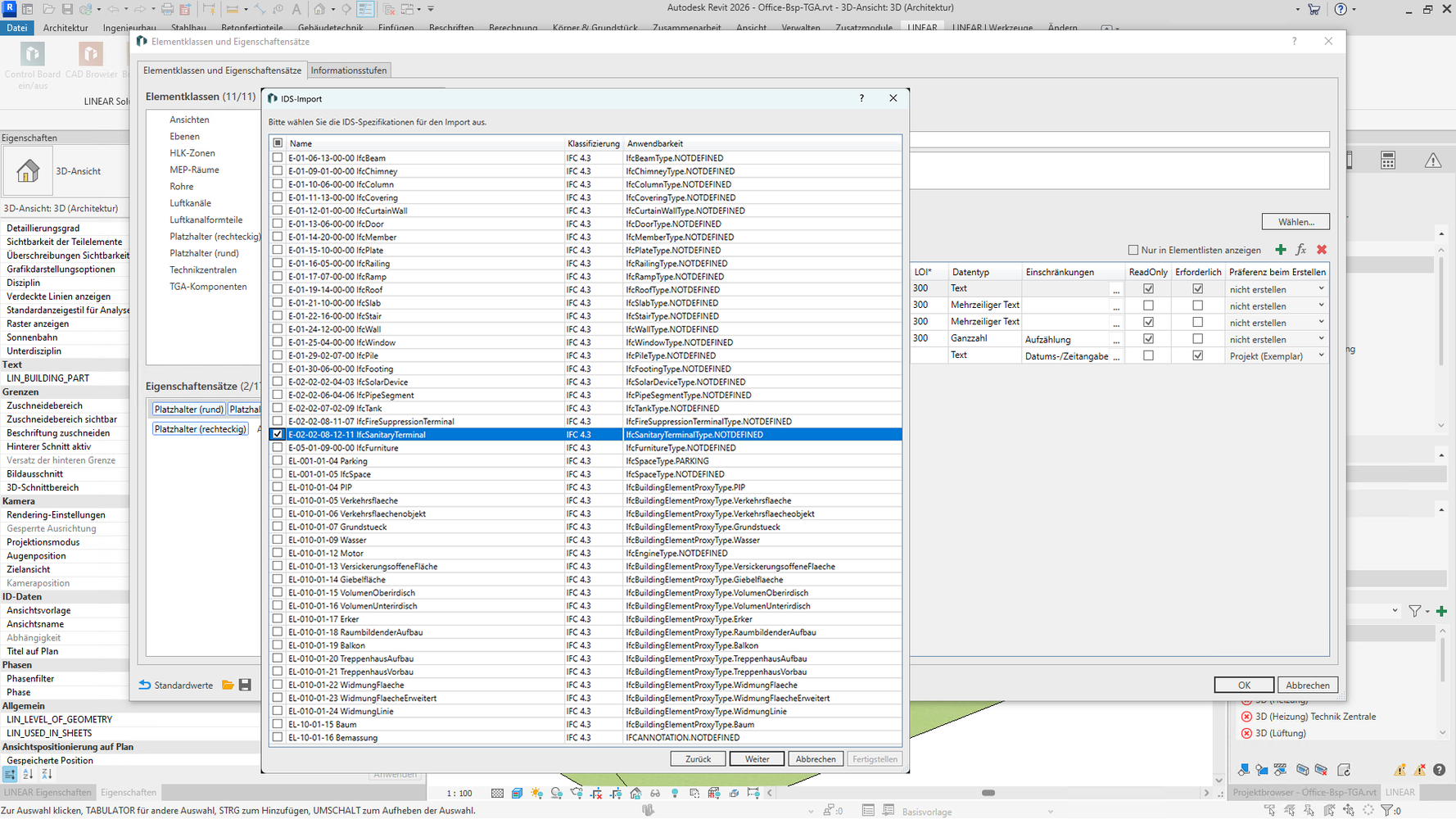Click the sun path icon in view control bar
The width and height of the screenshot is (1456, 819).
tap(536, 793)
